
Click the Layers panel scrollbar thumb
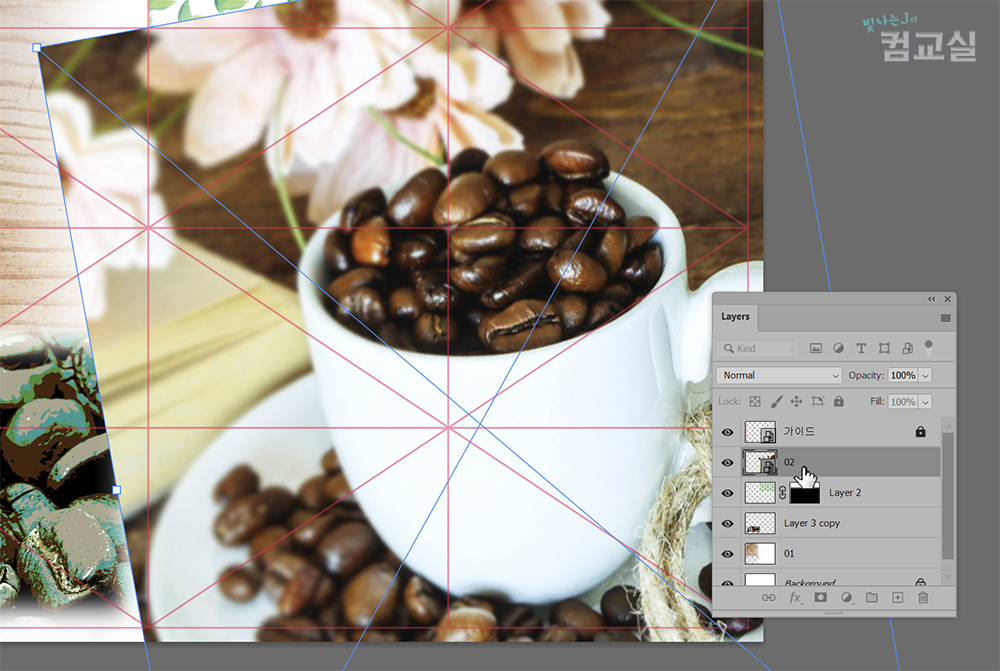coord(948,496)
